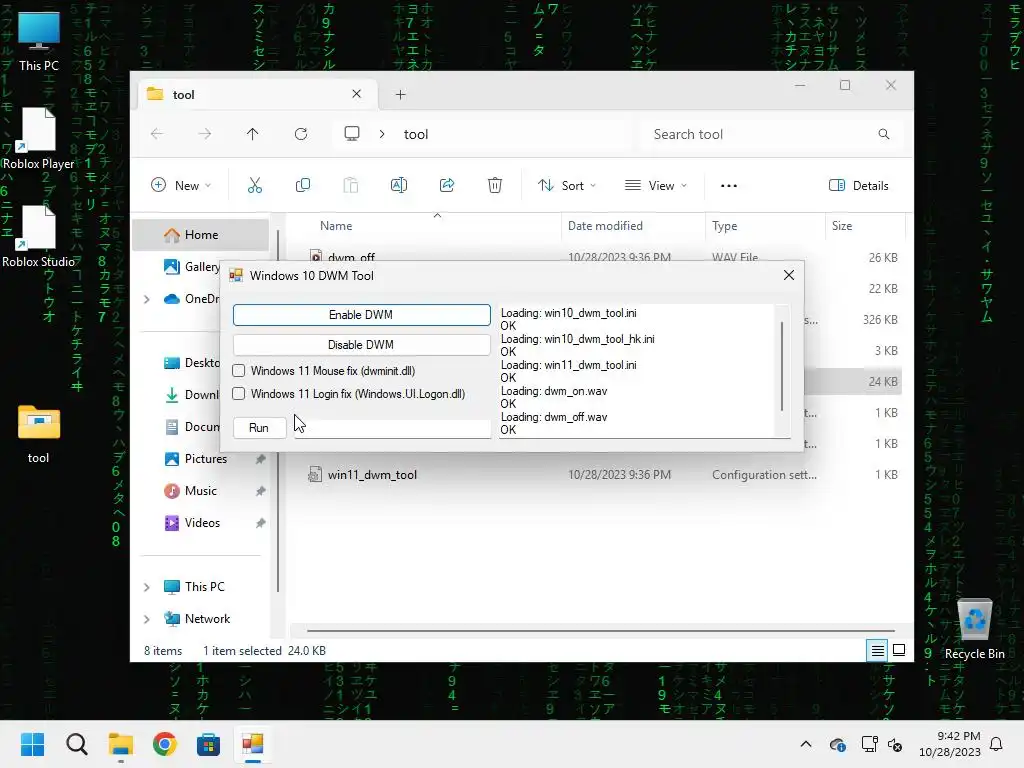1024x768 pixels.
Task: Close the tool tab in Explorer
Action: [357, 94]
